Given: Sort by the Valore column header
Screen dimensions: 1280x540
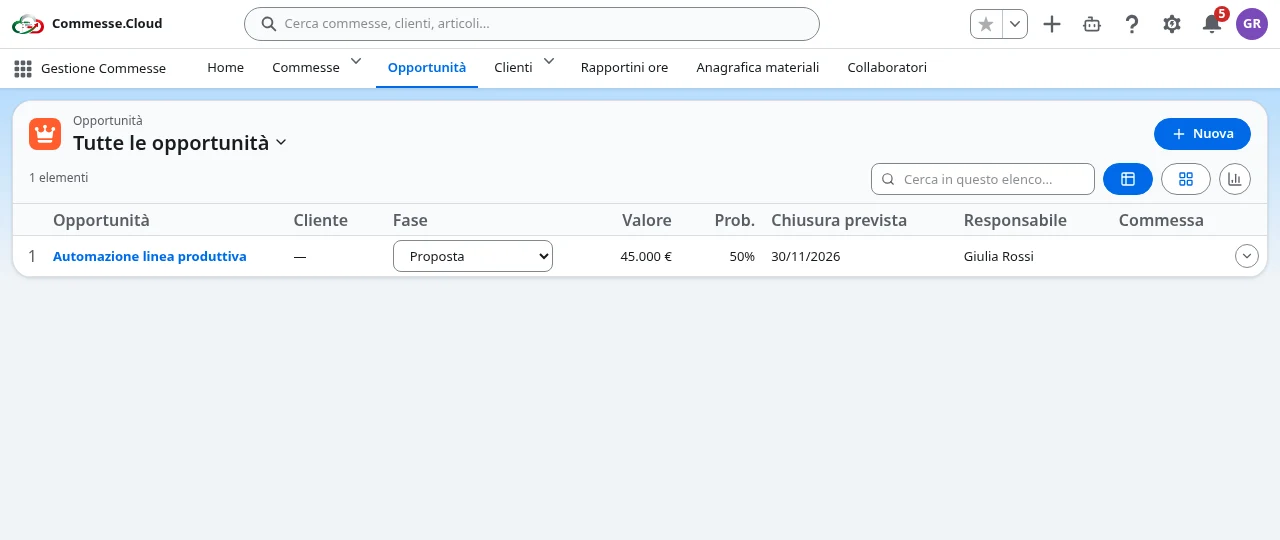Looking at the screenshot, I should [647, 220].
